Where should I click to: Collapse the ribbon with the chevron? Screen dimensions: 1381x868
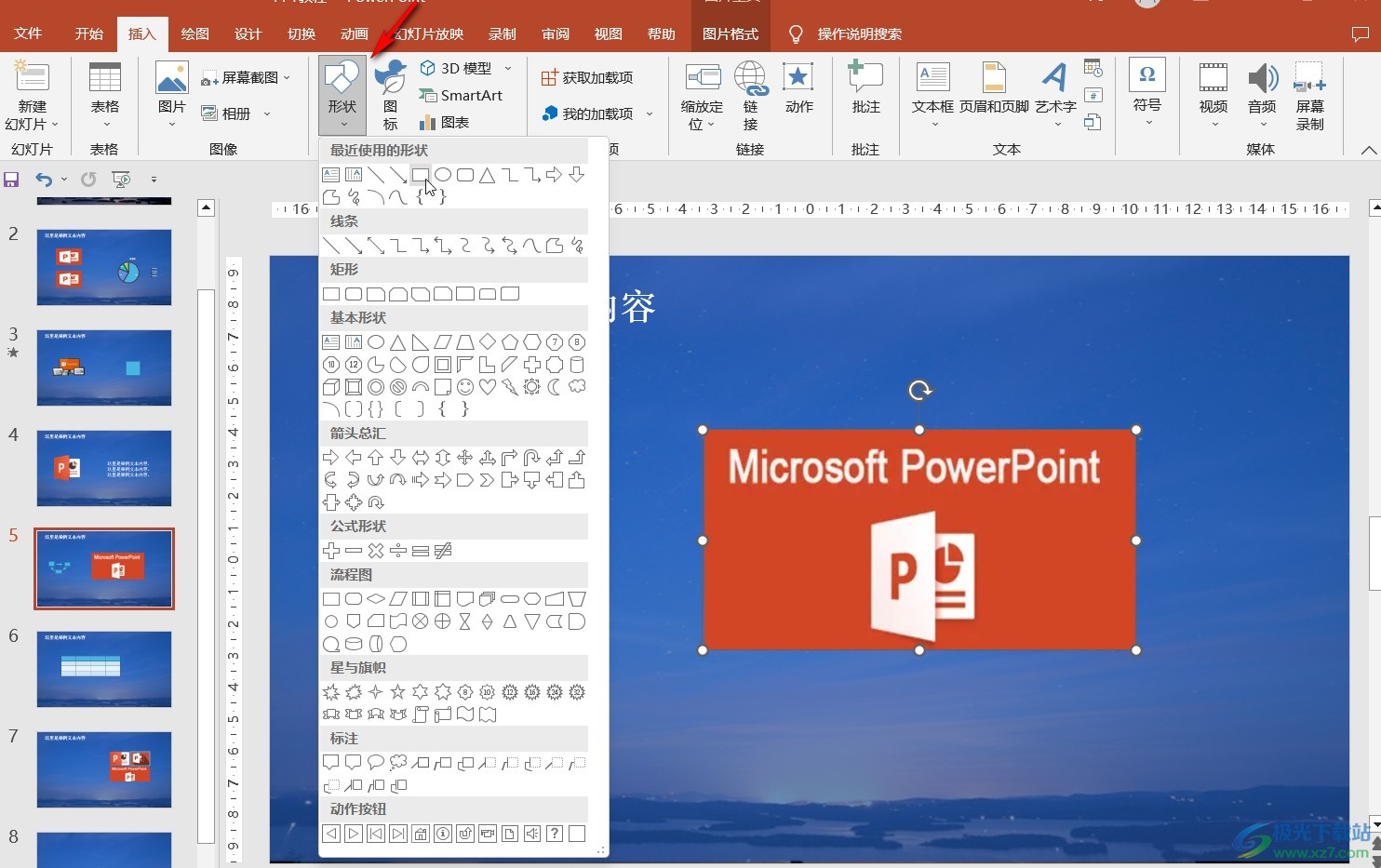(x=1368, y=150)
